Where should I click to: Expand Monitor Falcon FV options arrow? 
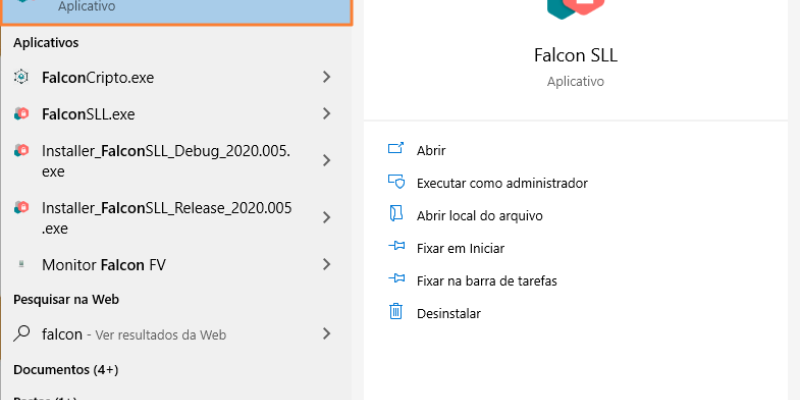pos(327,264)
